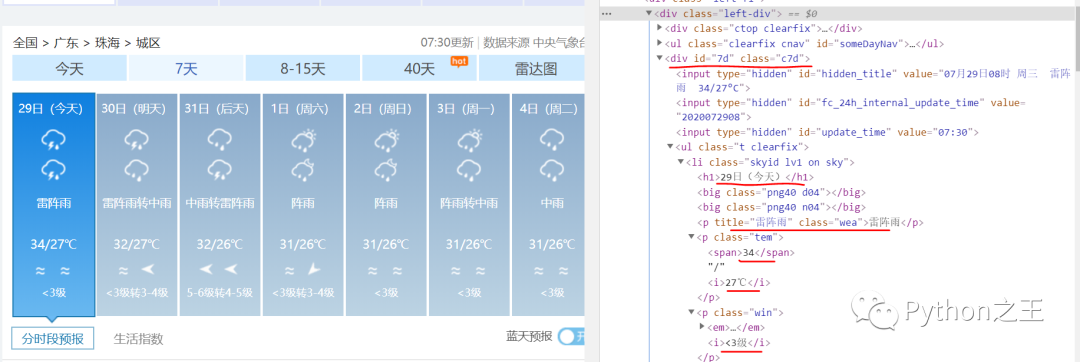Collapse the p class win node
This screenshot has height=362, width=1080.
coord(691,312)
